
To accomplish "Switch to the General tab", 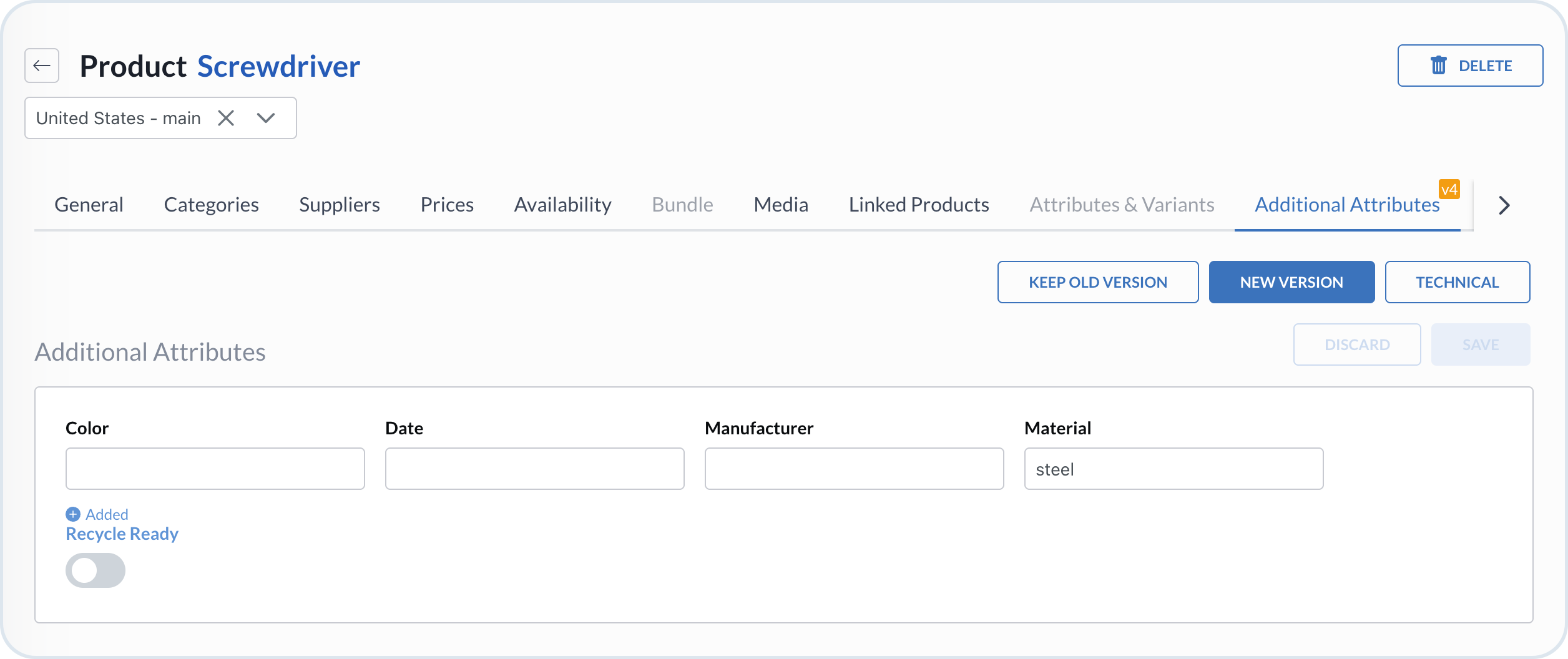I will (x=89, y=204).
